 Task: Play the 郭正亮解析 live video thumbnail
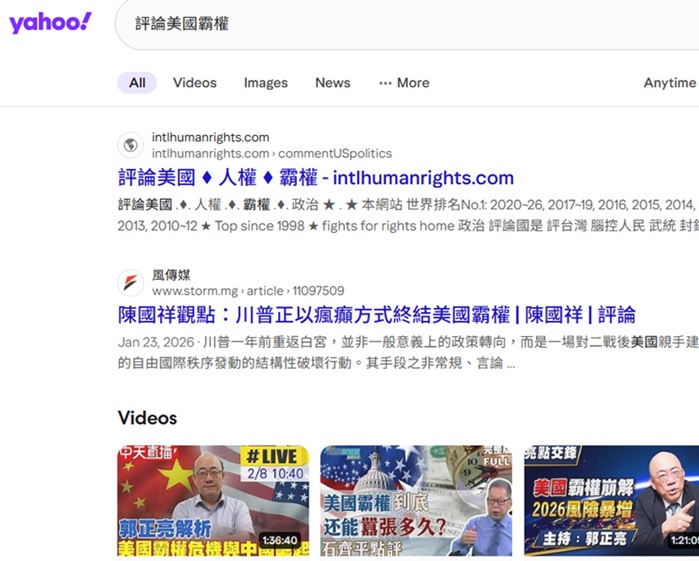213,500
